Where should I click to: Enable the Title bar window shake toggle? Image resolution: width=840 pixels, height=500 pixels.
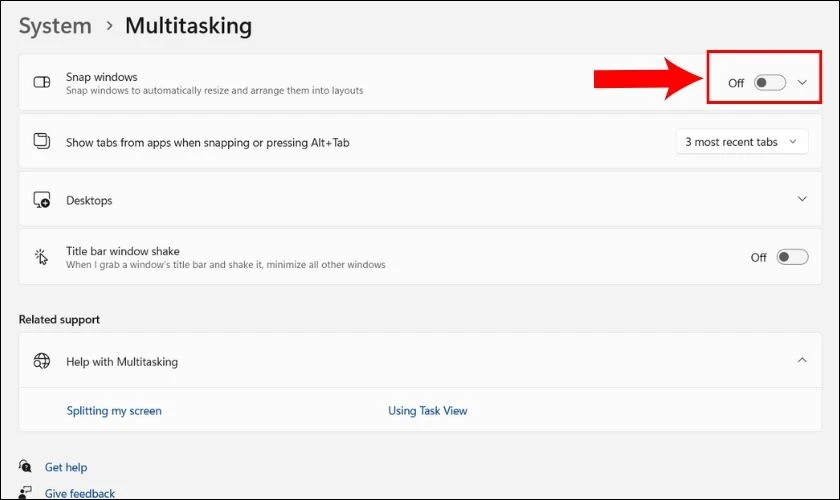792,257
